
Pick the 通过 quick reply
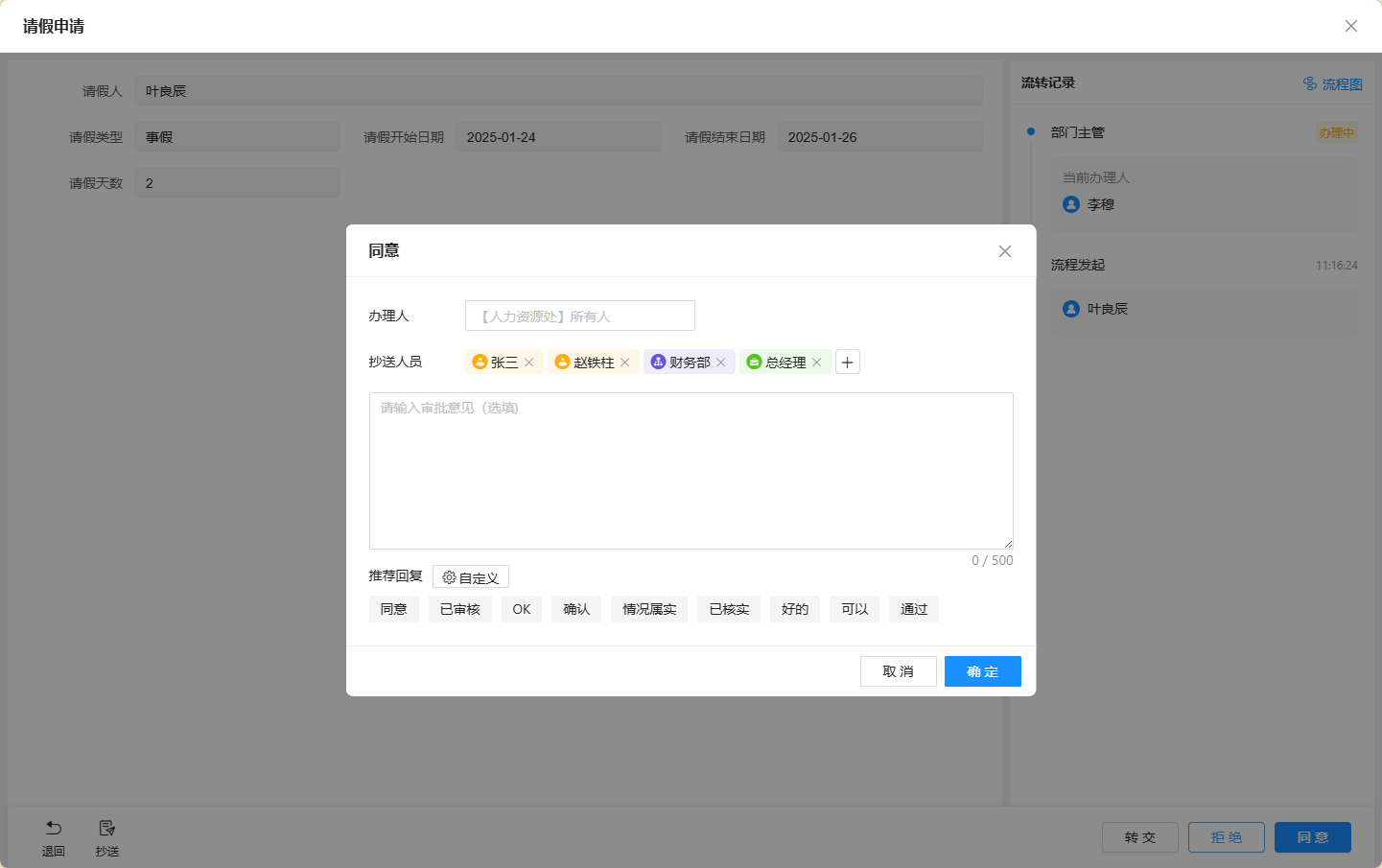(914, 609)
